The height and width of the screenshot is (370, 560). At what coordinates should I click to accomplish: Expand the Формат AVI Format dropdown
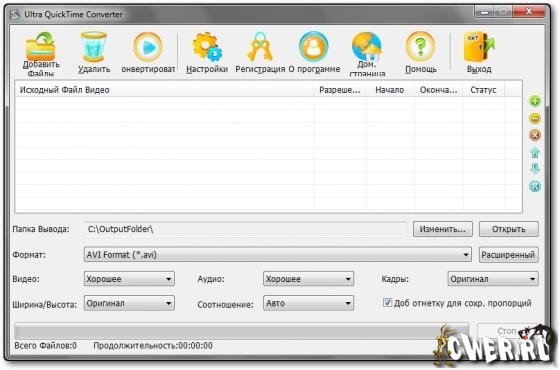(x=278, y=255)
